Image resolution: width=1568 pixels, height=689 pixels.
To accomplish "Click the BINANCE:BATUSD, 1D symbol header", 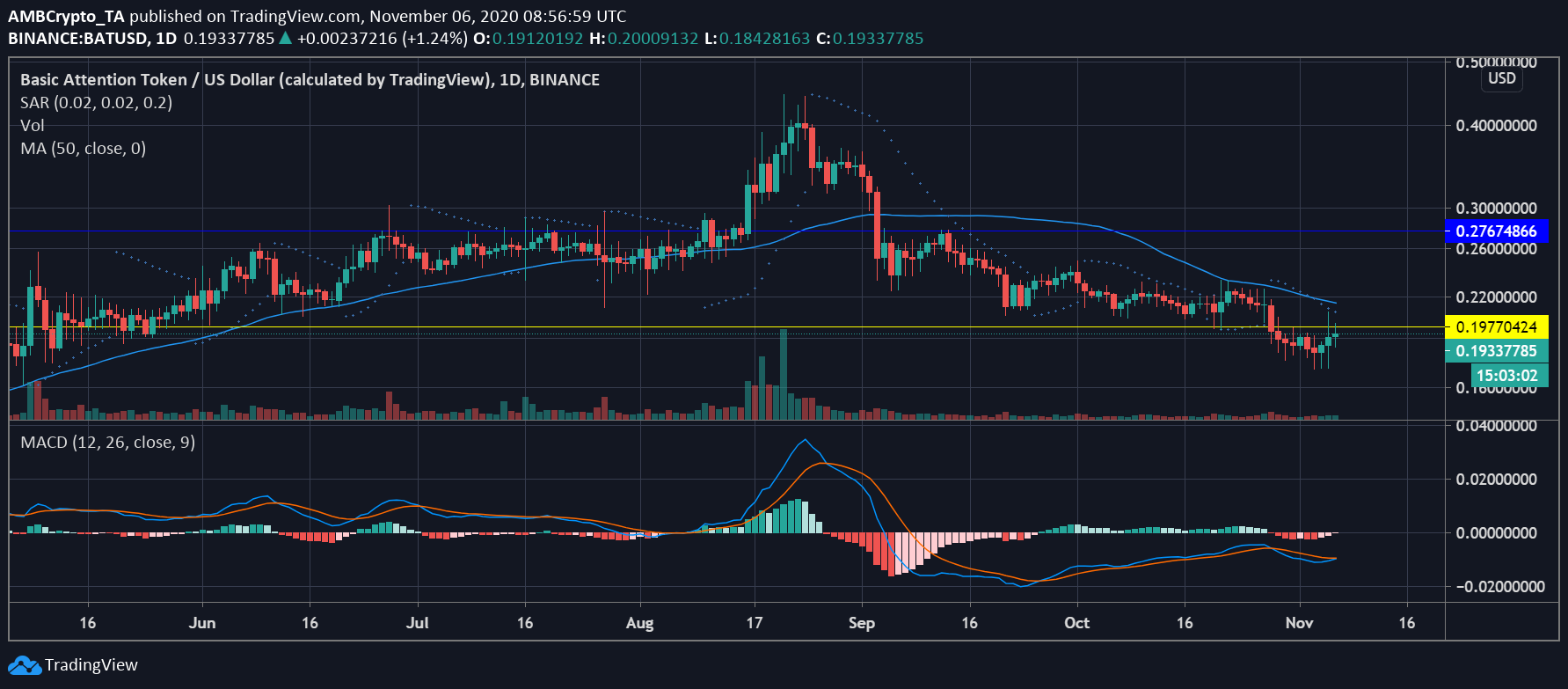I will coord(92,39).
